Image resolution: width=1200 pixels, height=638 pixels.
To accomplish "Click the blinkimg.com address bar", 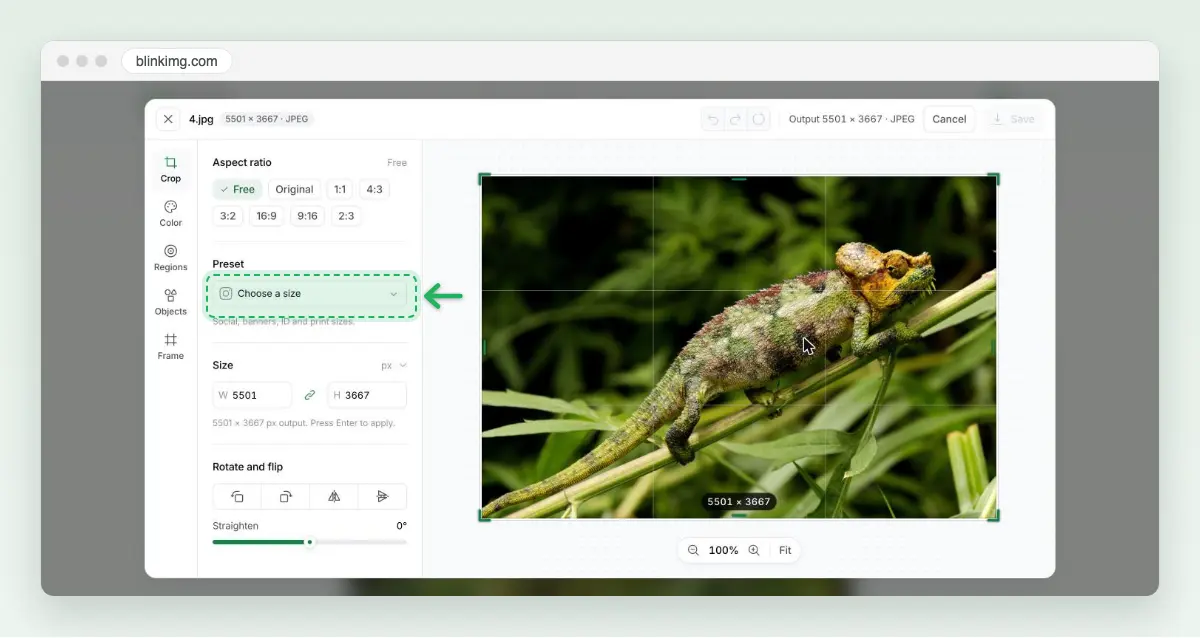I will 177,61.
